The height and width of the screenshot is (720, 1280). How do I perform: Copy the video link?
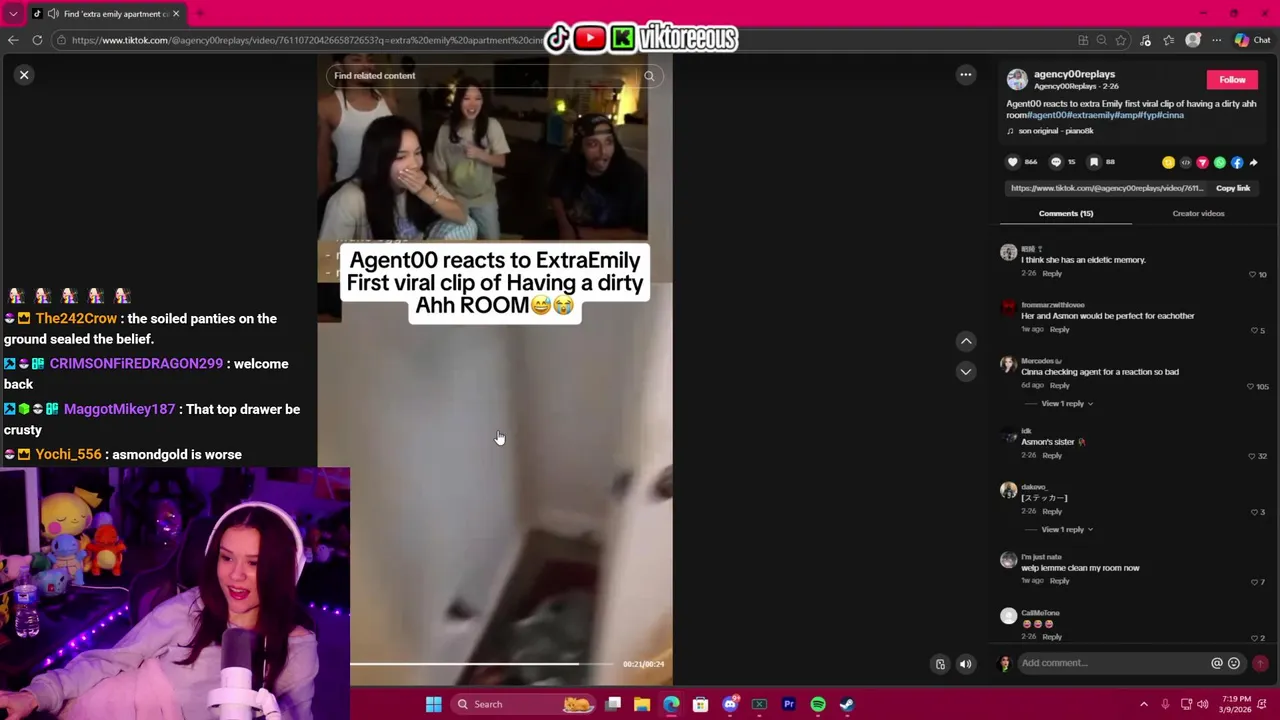click(1233, 188)
